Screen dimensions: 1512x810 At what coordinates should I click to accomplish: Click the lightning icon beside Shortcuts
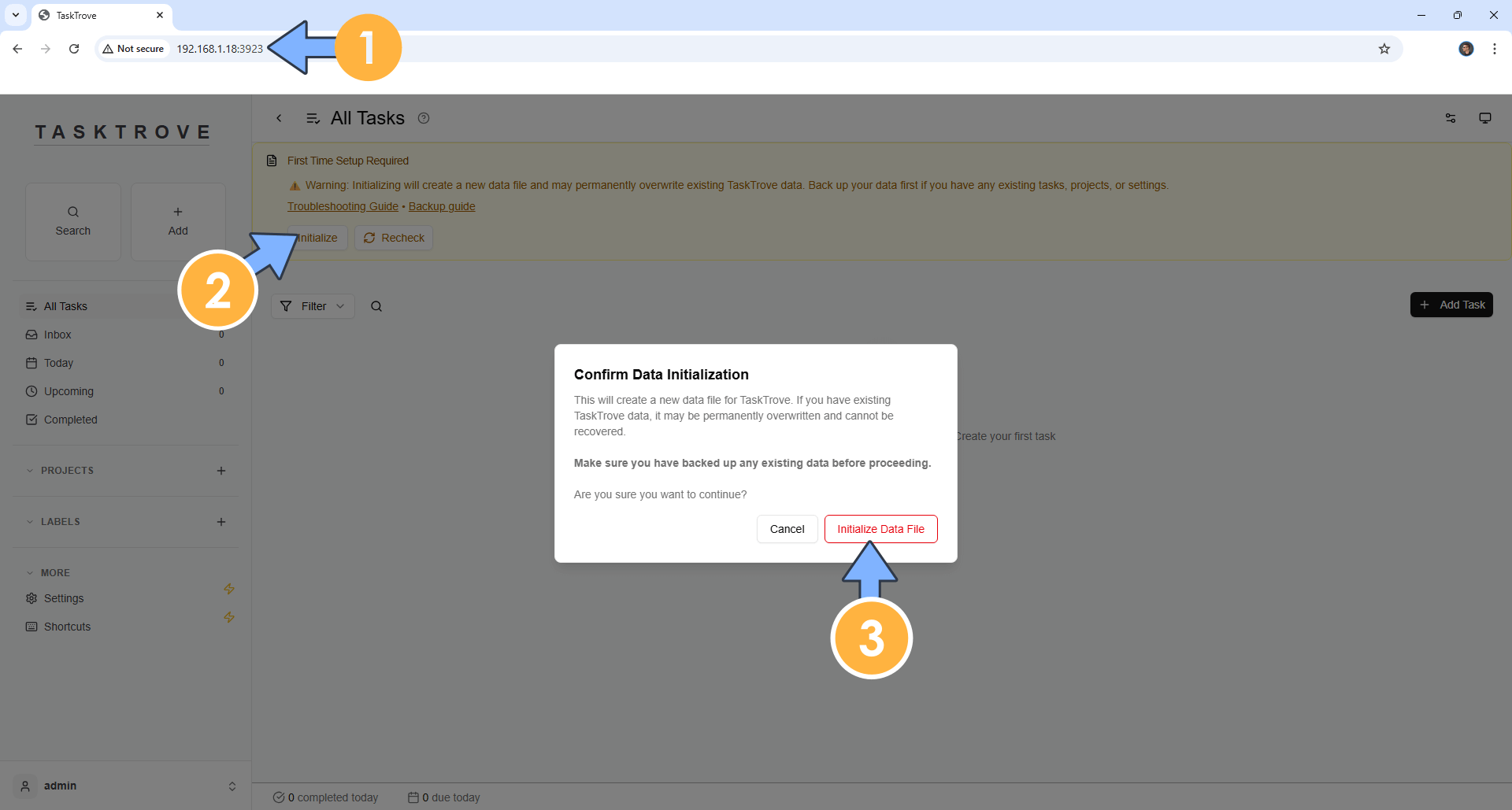(229, 617)
